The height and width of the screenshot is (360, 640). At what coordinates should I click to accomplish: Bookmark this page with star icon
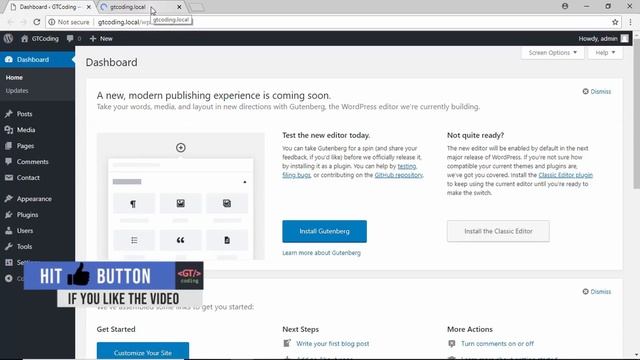(615, 22)
